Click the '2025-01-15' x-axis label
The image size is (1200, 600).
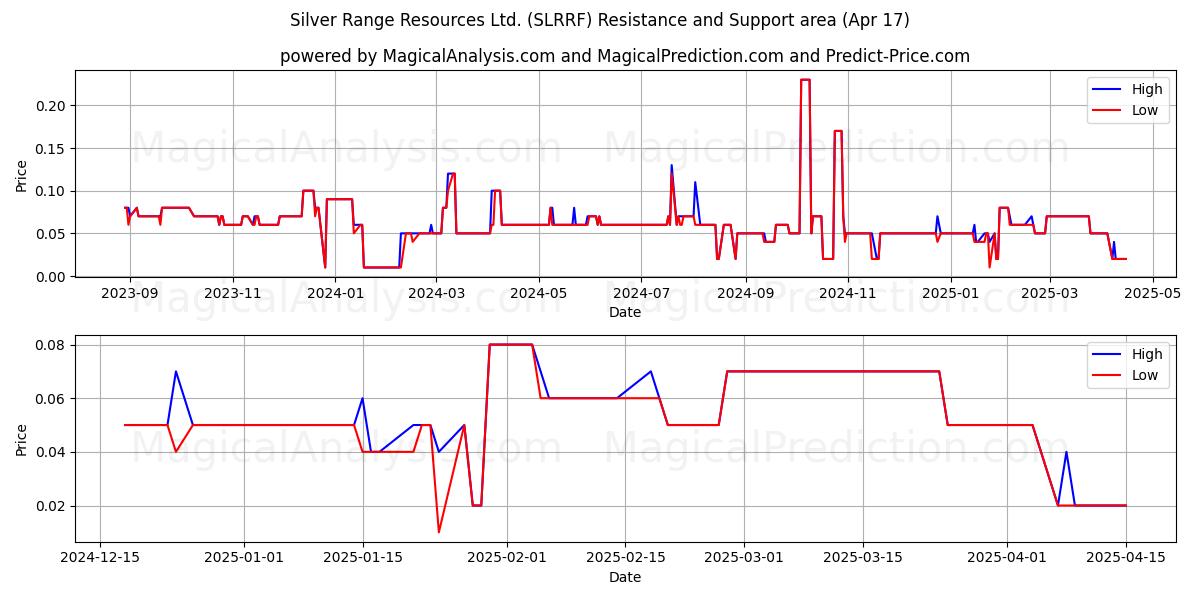pos(363,559)
